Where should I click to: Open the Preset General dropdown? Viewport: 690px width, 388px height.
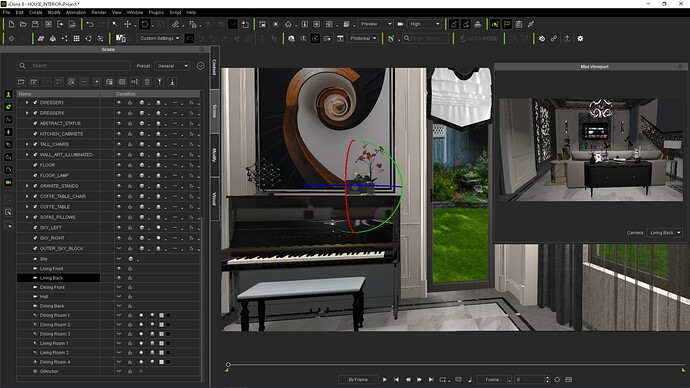(x=172, y=66)
